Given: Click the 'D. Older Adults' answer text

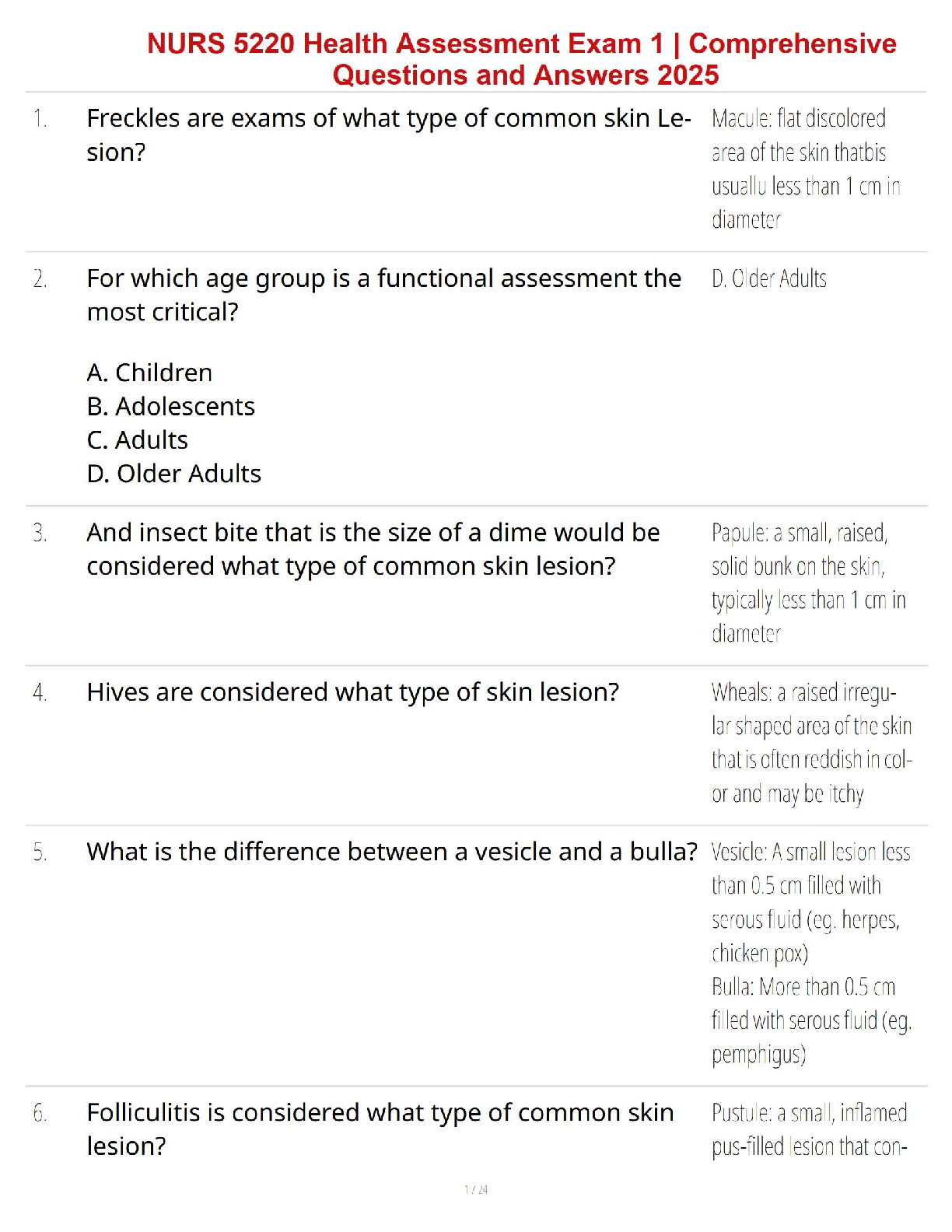Looking at the screenshot, I should (768, 278).
